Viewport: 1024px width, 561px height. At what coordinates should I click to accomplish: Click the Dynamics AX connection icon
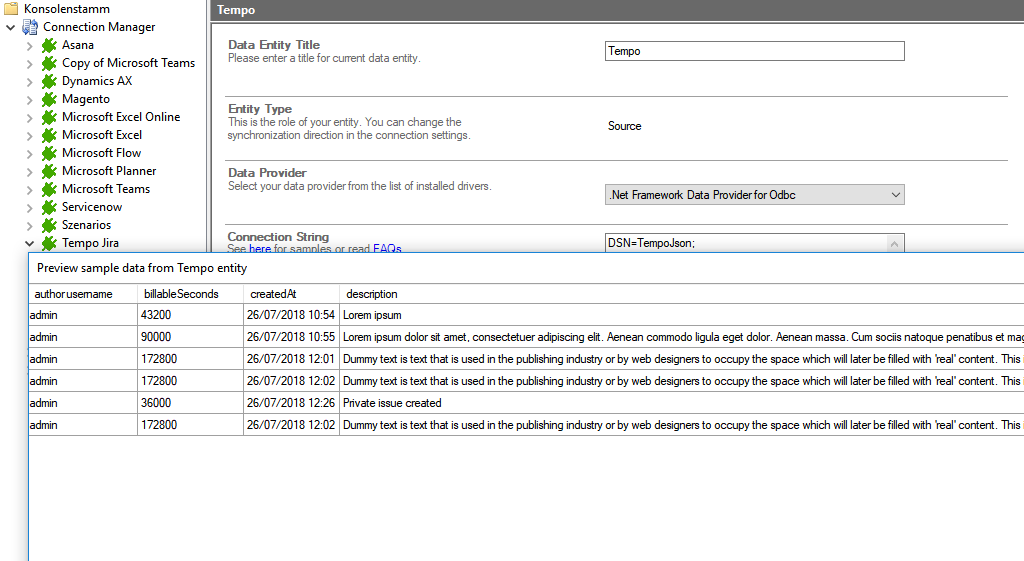49,81
